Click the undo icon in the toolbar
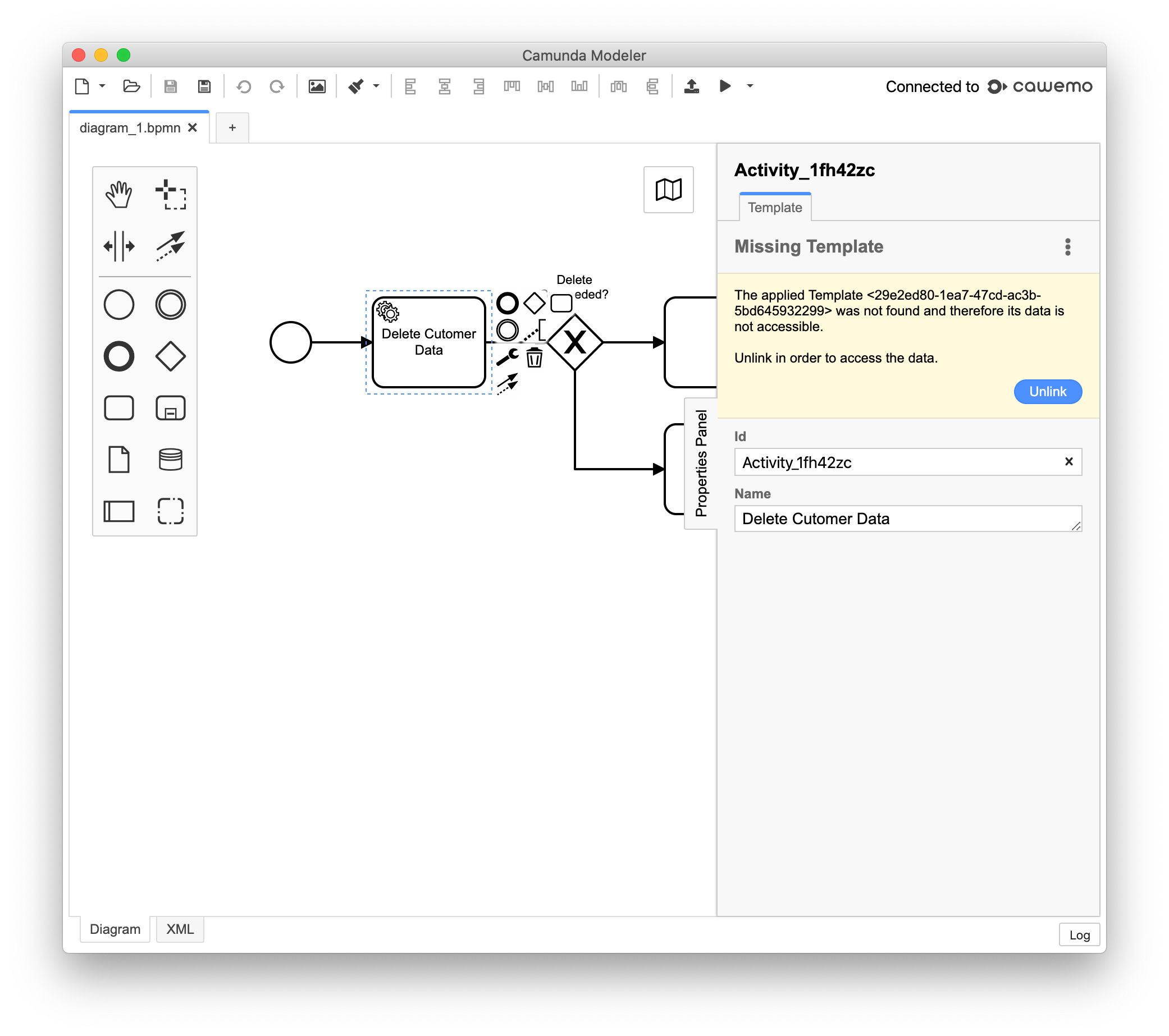The image size is (1169, 1036). pos(244,86)
